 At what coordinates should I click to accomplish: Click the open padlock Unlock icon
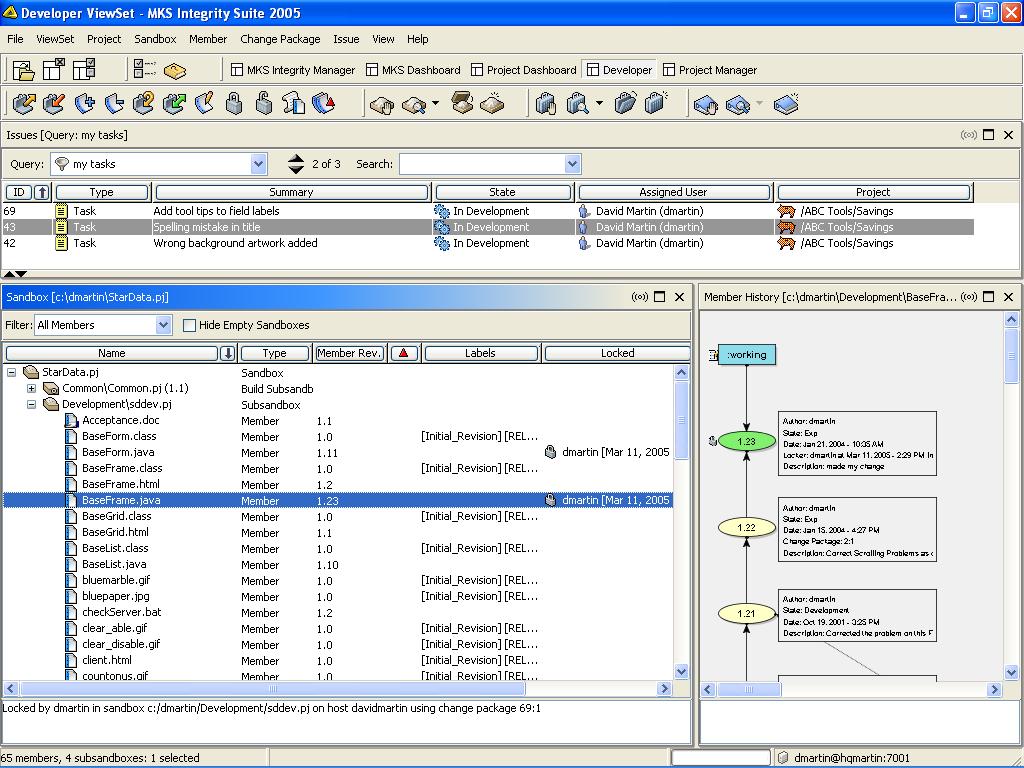(x=264, y=104)
